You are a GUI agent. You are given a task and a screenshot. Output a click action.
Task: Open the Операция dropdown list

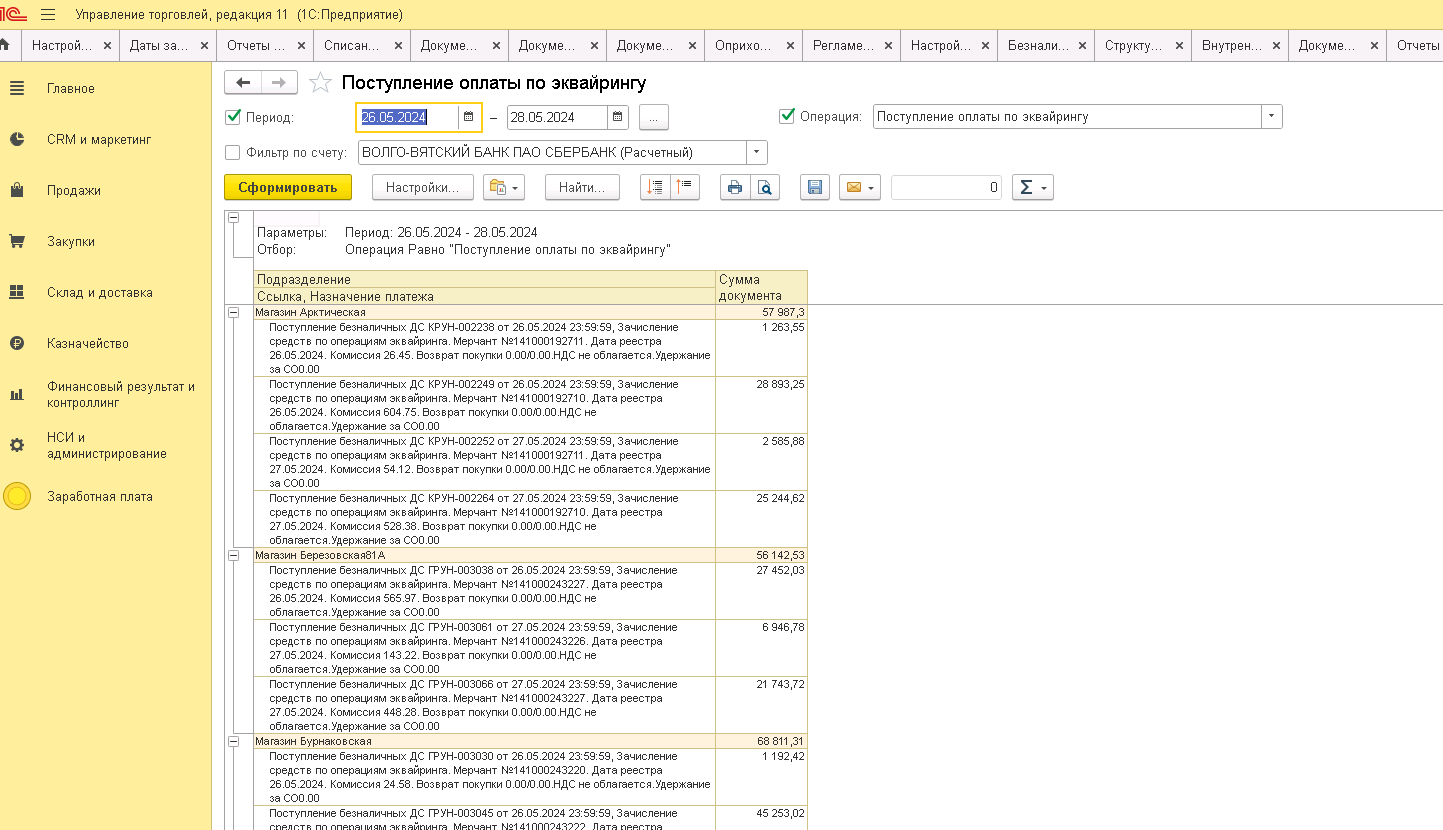[1271, 117]
